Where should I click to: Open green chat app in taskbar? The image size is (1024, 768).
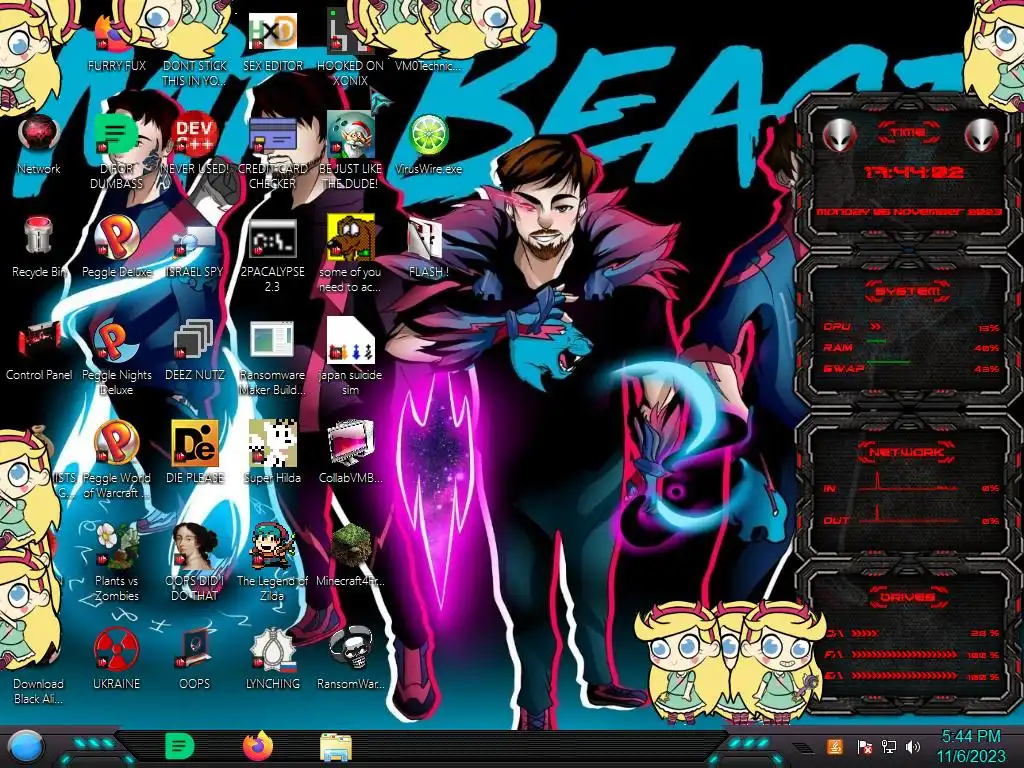tap(180, 746)
